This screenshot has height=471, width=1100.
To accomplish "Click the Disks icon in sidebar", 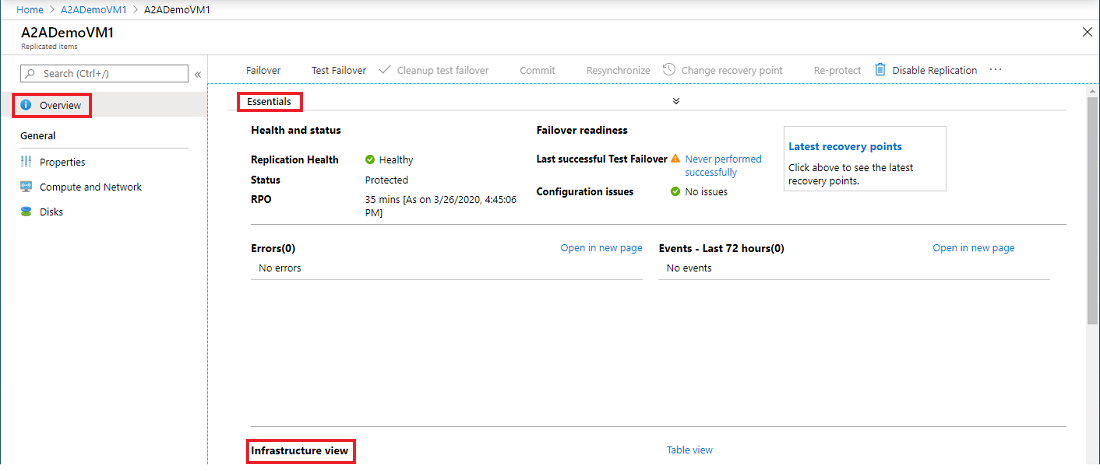I will [26, 212].
